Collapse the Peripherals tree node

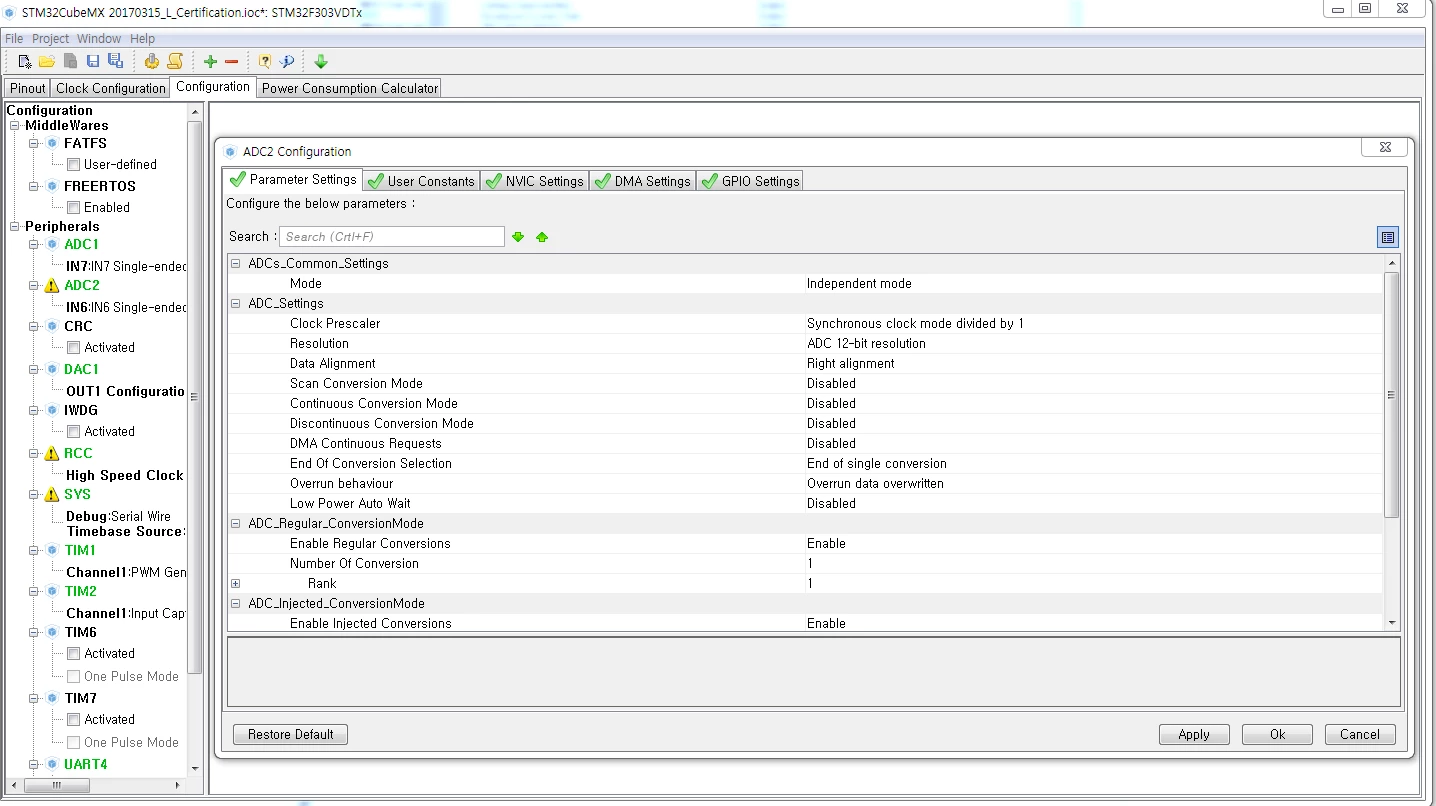(15, 227)
